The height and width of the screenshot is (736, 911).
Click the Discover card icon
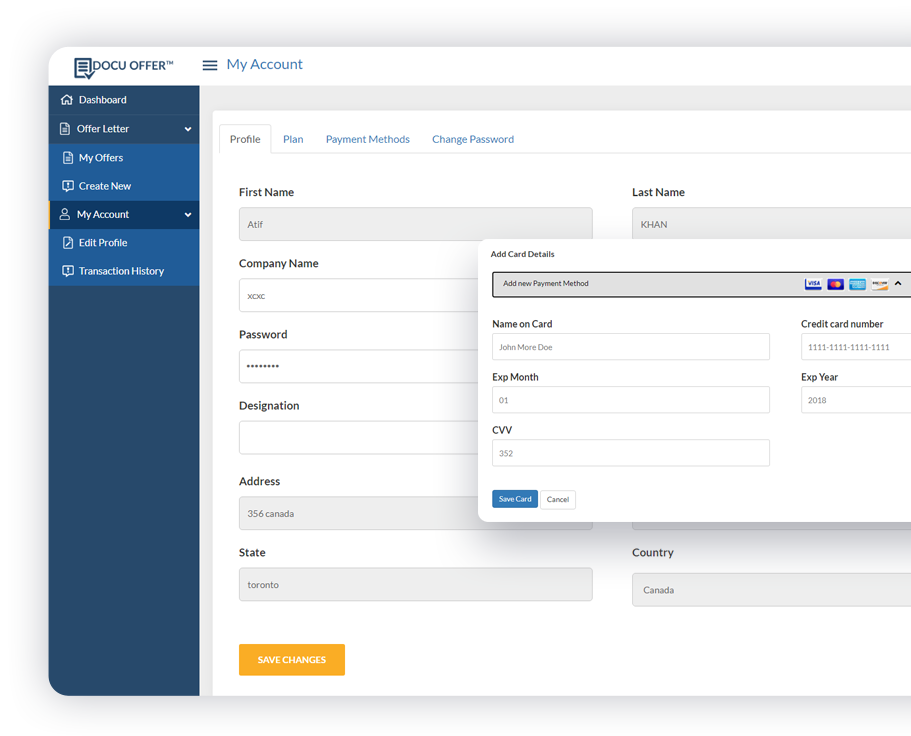pos(879,284)
